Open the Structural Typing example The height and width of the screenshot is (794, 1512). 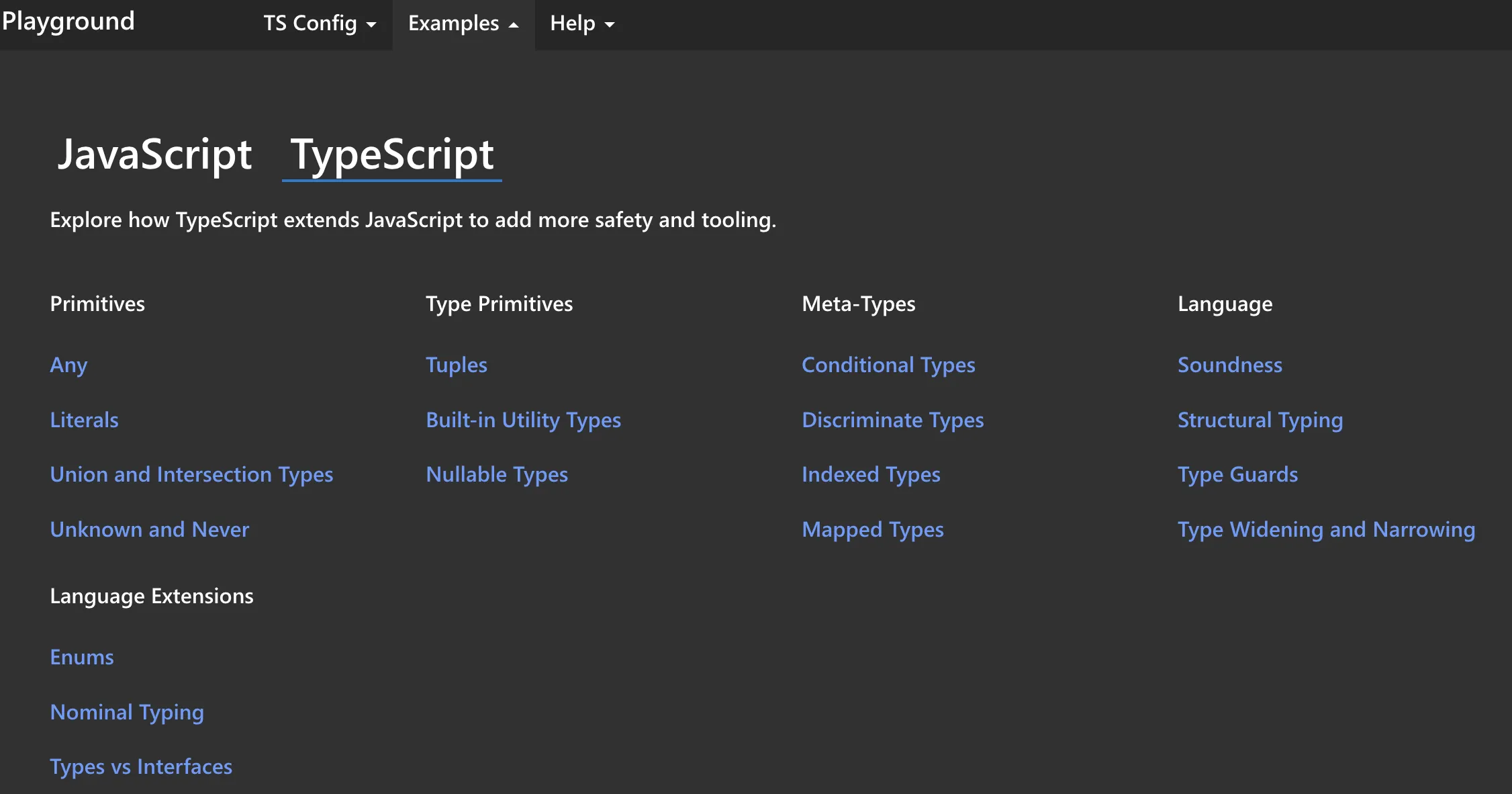pyautogui.click(x=1260, y=420)
